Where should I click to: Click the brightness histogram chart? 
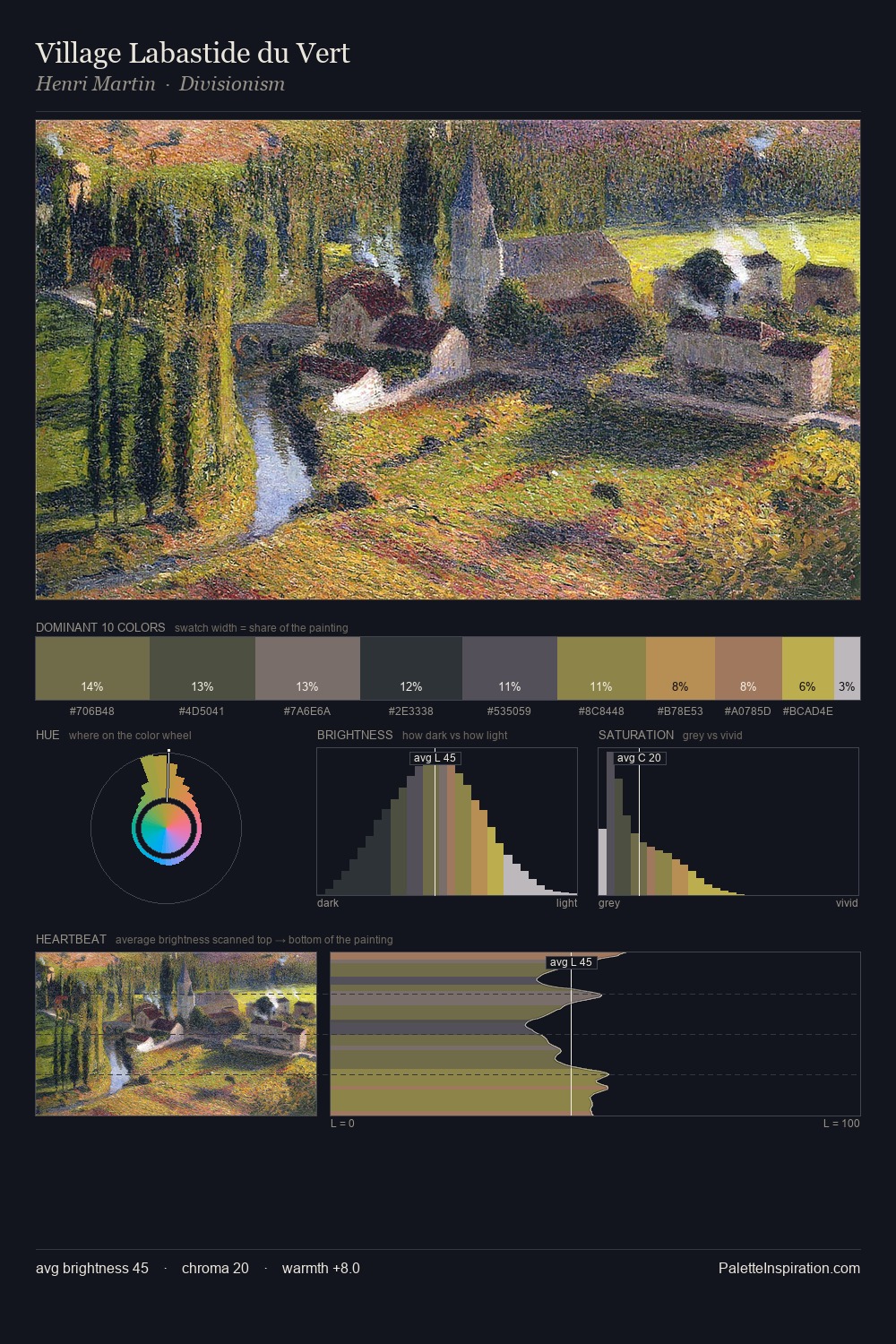(447, 822)
